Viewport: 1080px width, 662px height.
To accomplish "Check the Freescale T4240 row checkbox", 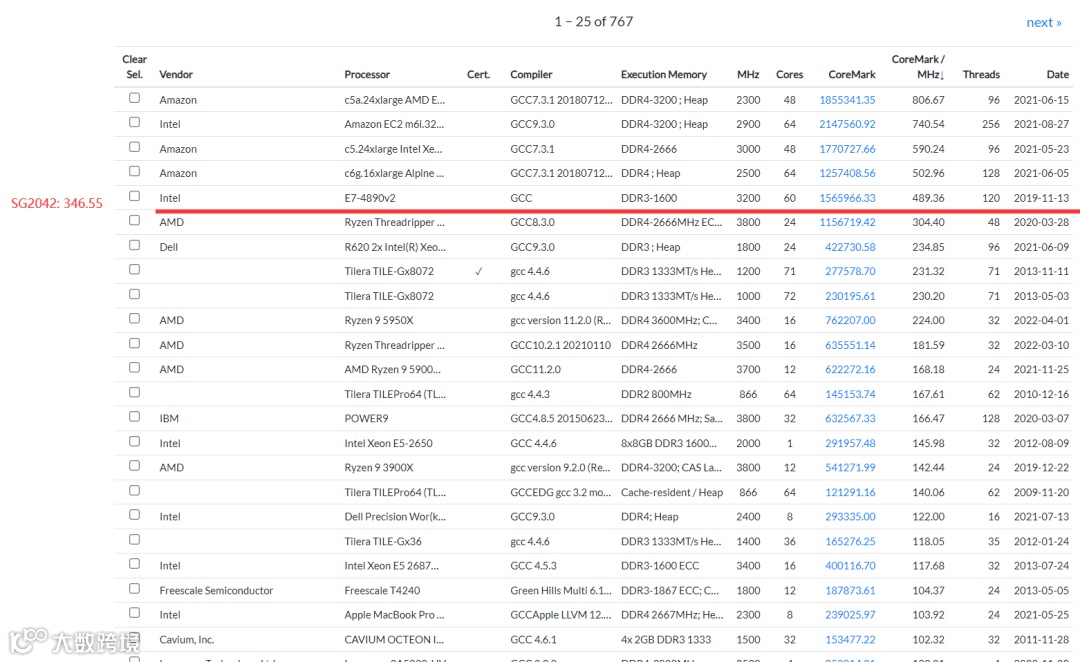I will pyautogui.click(x=134, y=588).
